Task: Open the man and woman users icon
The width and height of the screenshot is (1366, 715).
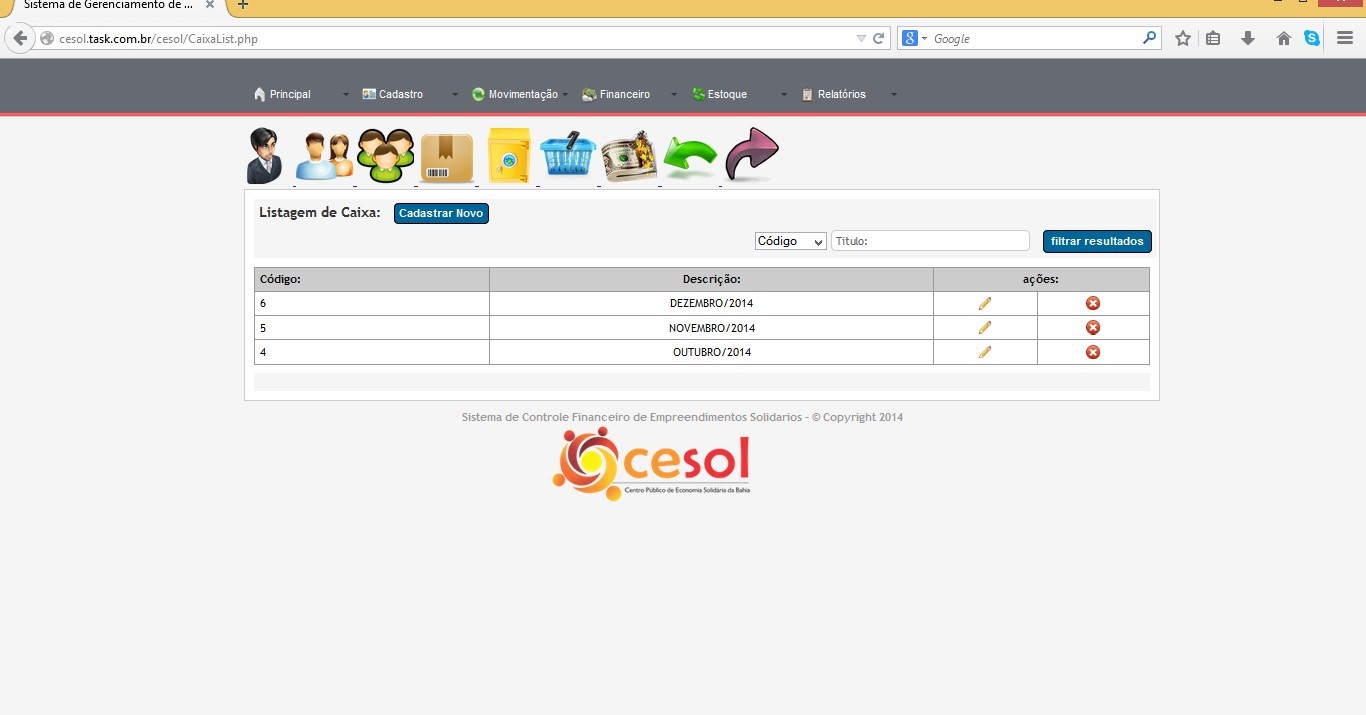Action: point(324,156)
